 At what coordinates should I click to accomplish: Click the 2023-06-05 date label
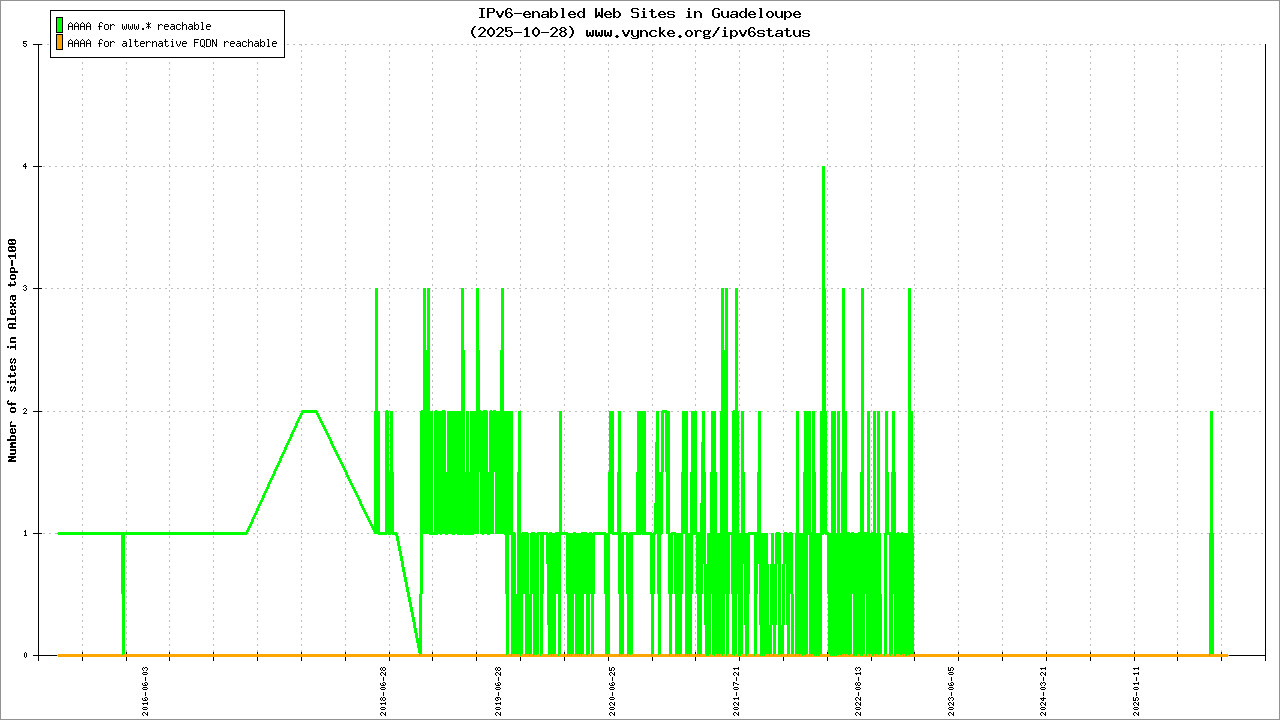click(952, 690)
